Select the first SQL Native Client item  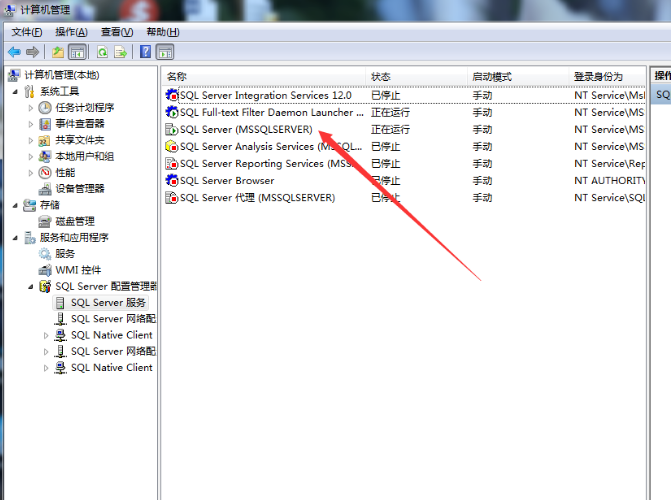112,335
